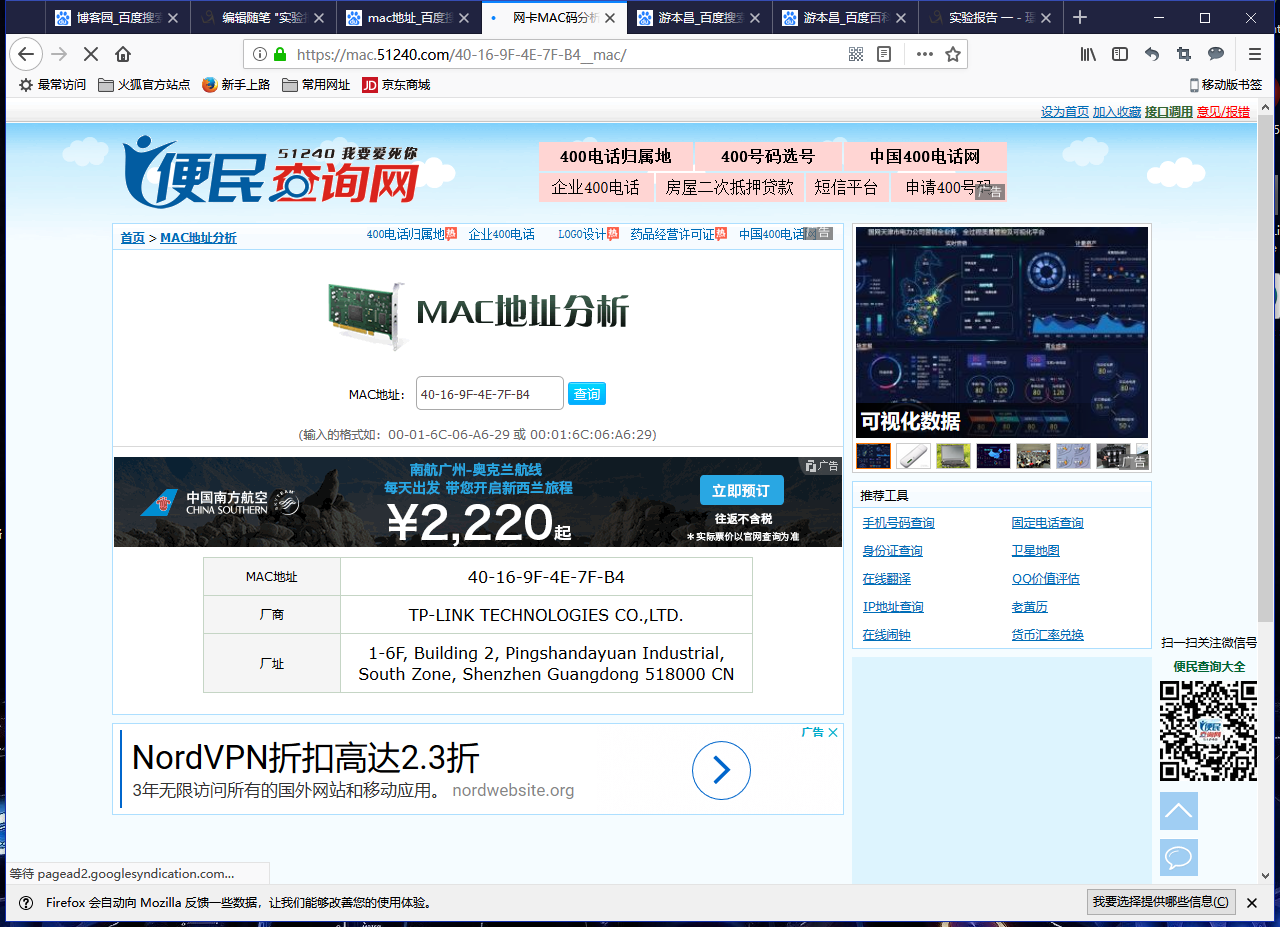Open the 常用网址 bookmark folder
Viewport: 1280px width, 927px height.
316,85
